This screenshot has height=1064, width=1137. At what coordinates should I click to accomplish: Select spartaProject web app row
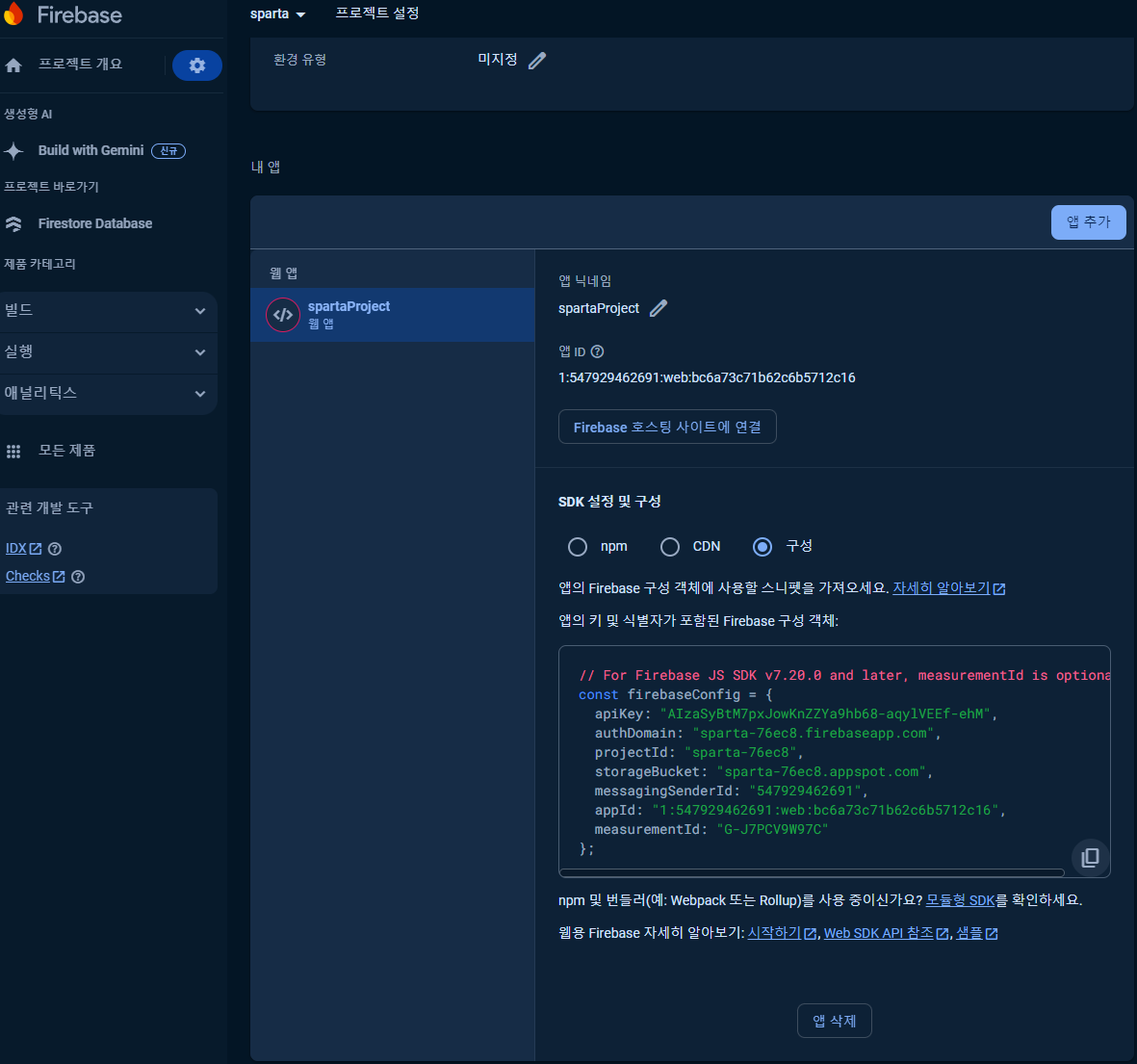click(392, 315)
